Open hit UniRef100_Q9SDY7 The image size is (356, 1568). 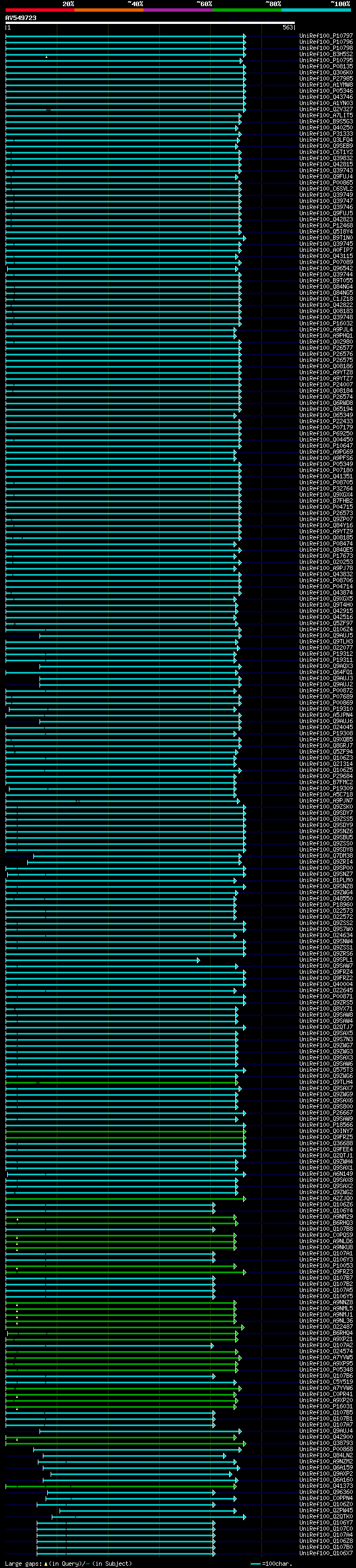pos(325,813)
